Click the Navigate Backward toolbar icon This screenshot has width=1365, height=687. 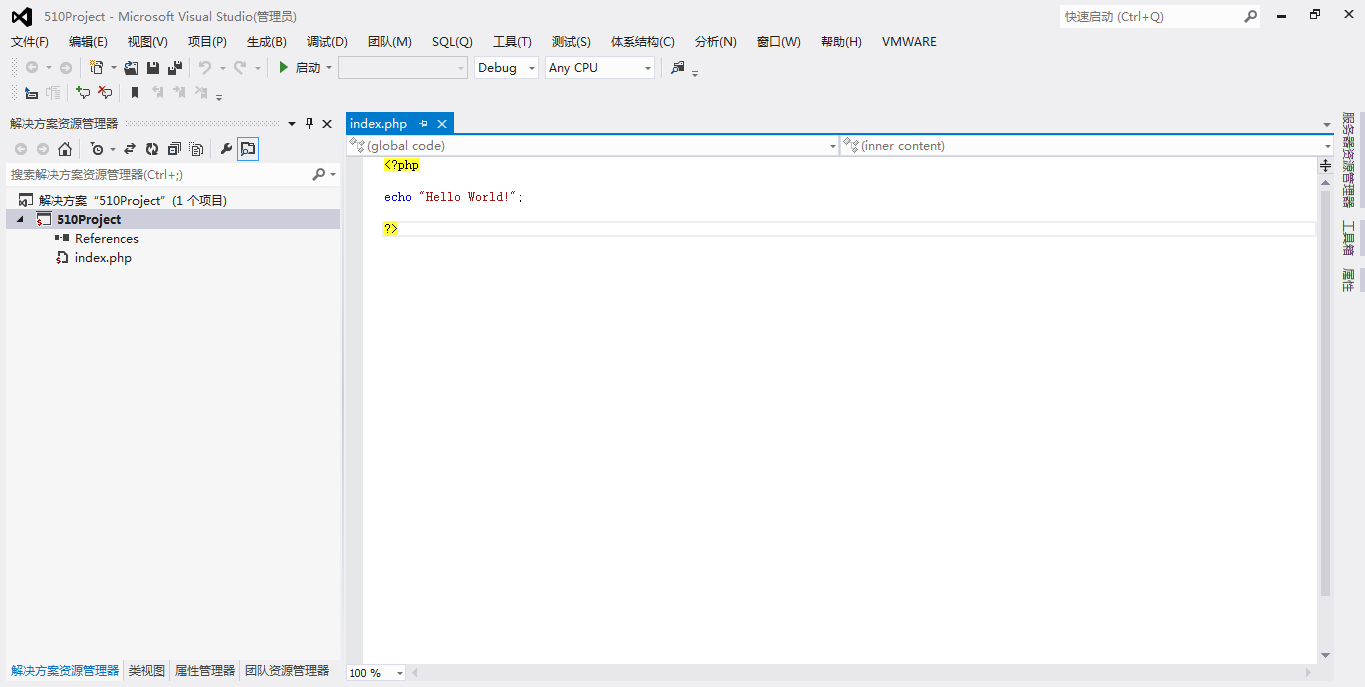coord(32,67)
